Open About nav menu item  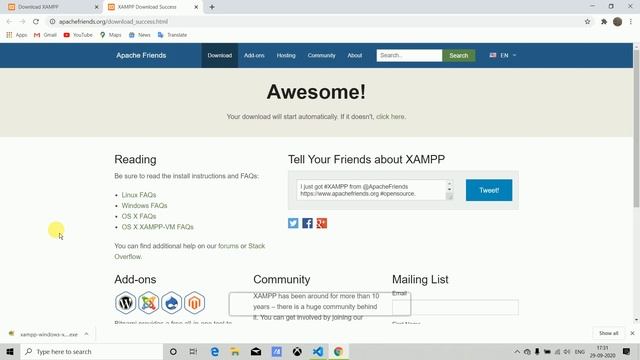pos(355,56)
